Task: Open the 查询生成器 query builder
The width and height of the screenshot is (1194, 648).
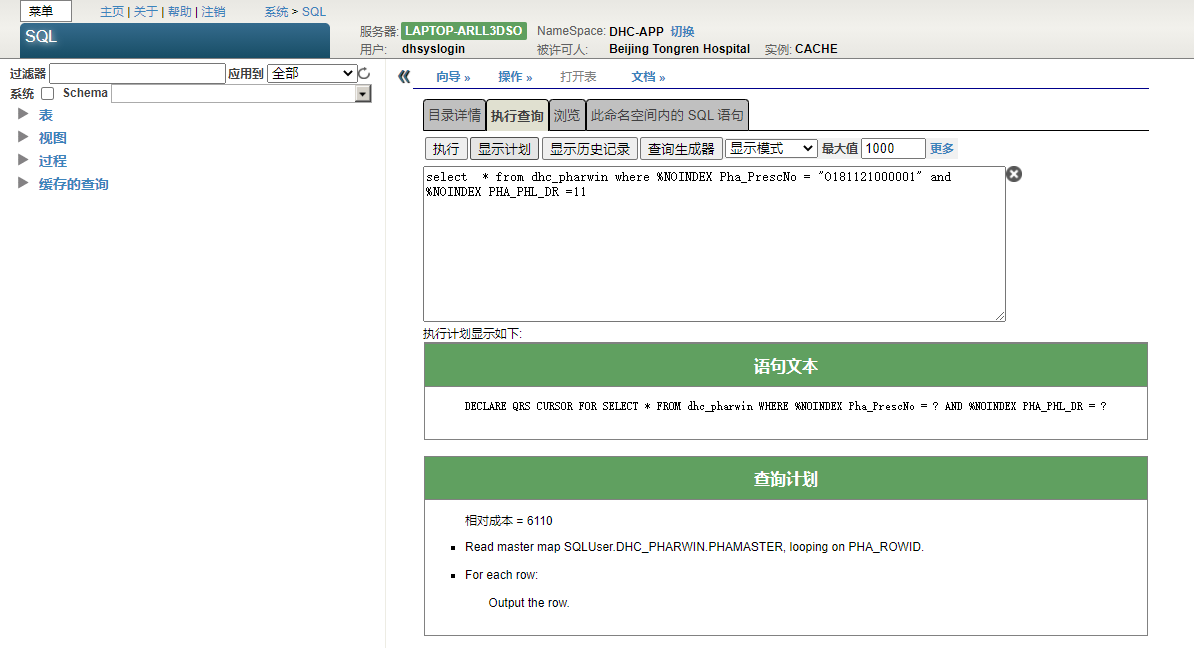Action: [x=681, y=149]
